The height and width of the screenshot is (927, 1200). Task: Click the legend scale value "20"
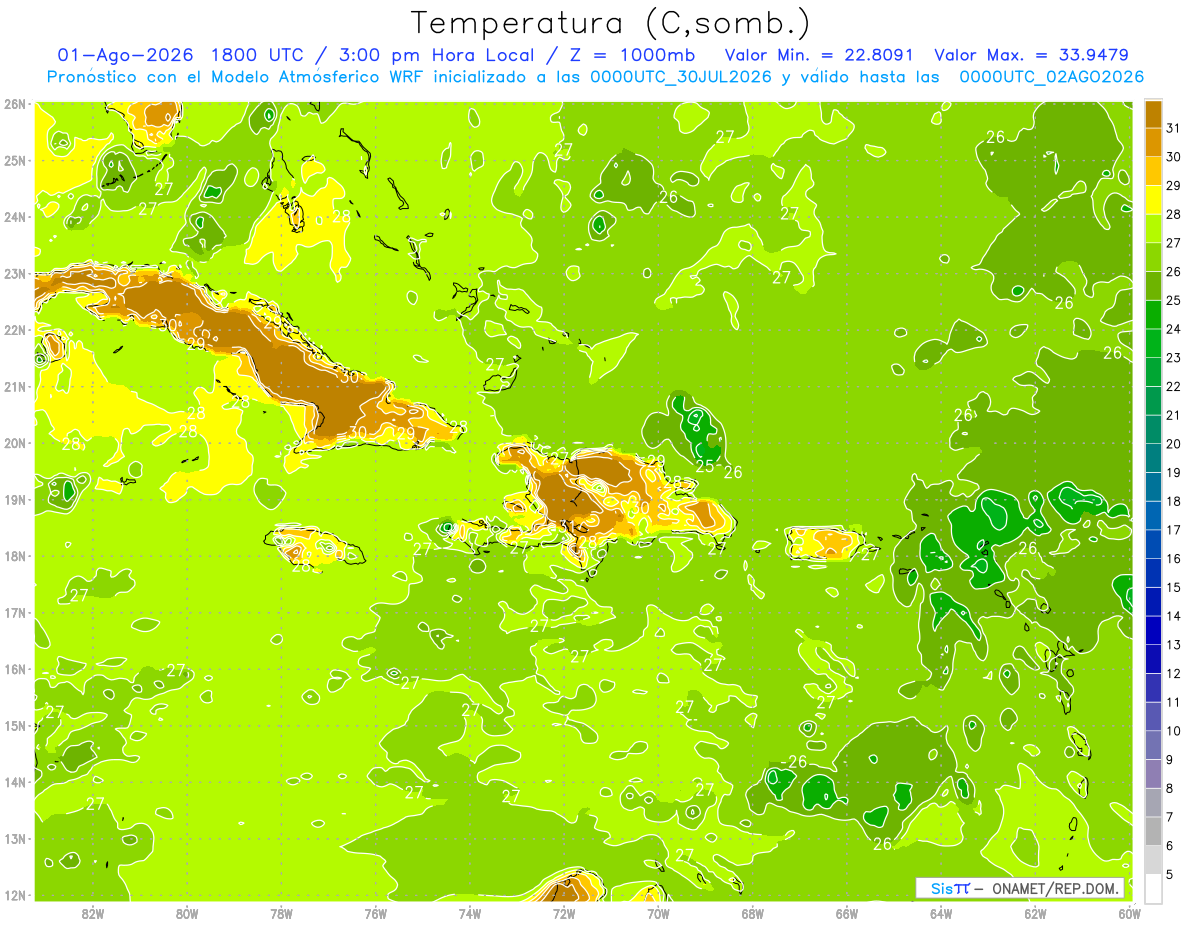tap(1174, 443)
